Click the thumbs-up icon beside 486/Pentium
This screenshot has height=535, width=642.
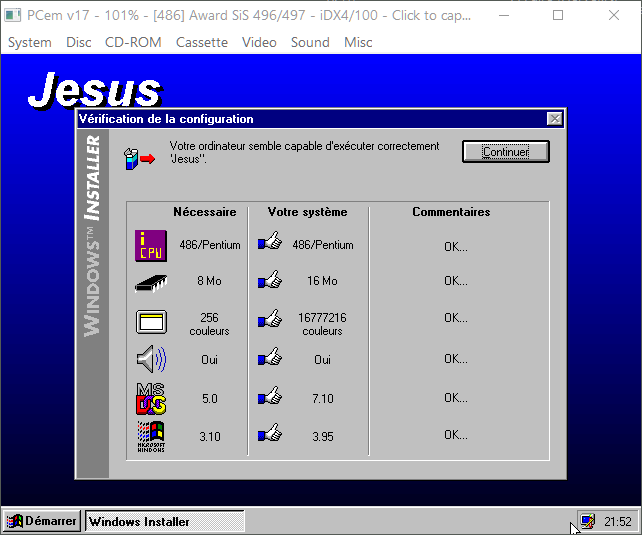(x=269, y=244)
